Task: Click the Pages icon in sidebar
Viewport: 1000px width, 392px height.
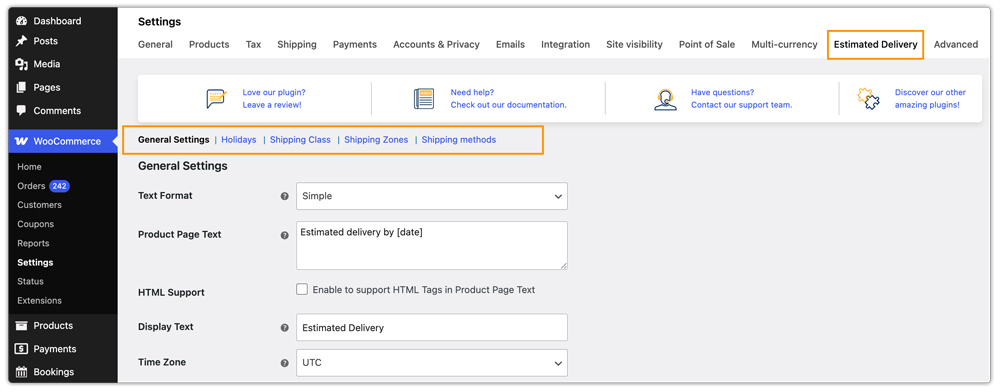Action: tap(21, 87)
